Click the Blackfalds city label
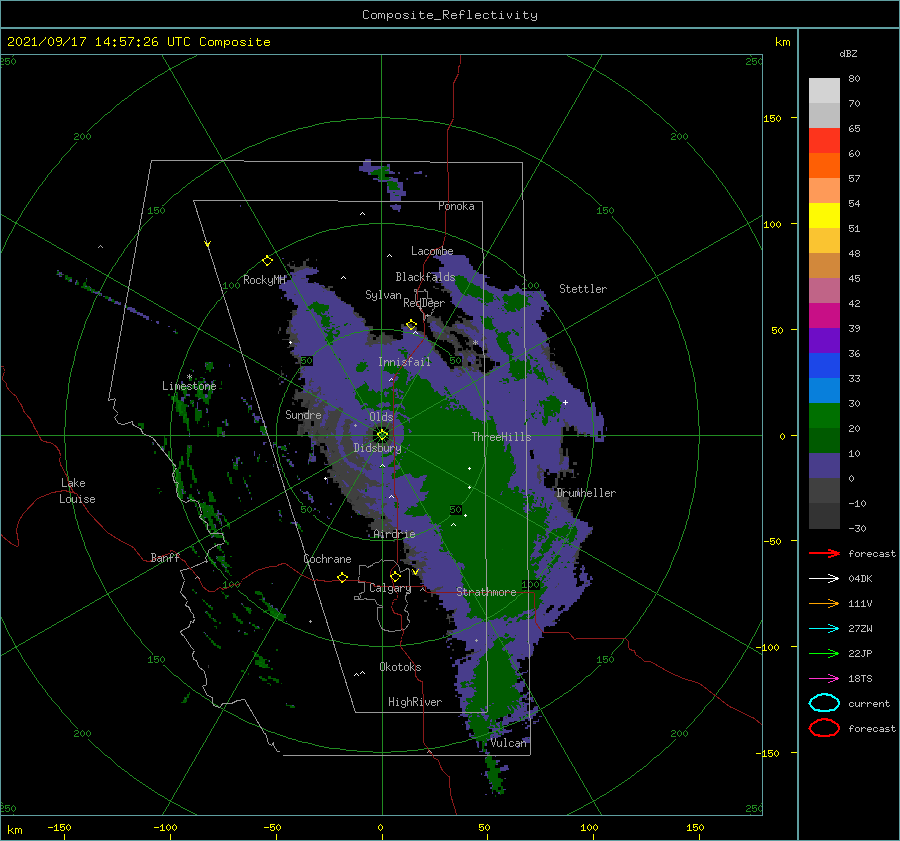The image size is (900, 841). (425, 277)
